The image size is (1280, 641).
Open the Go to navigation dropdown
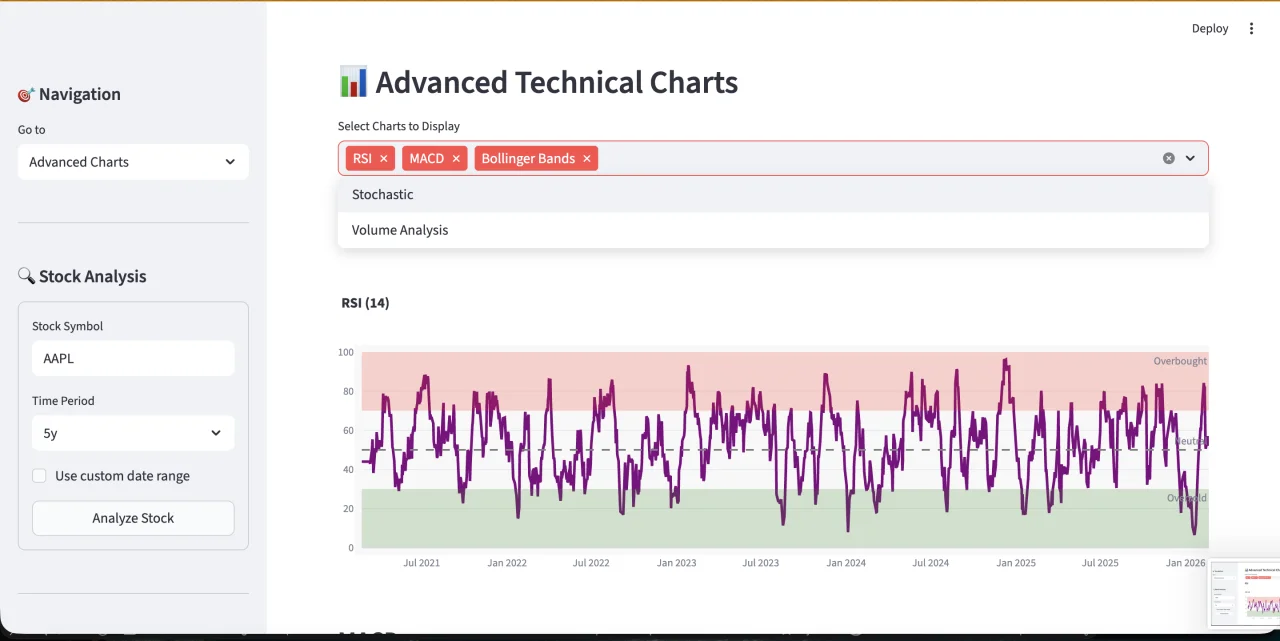pyautogui.click(x=133, y=162)
